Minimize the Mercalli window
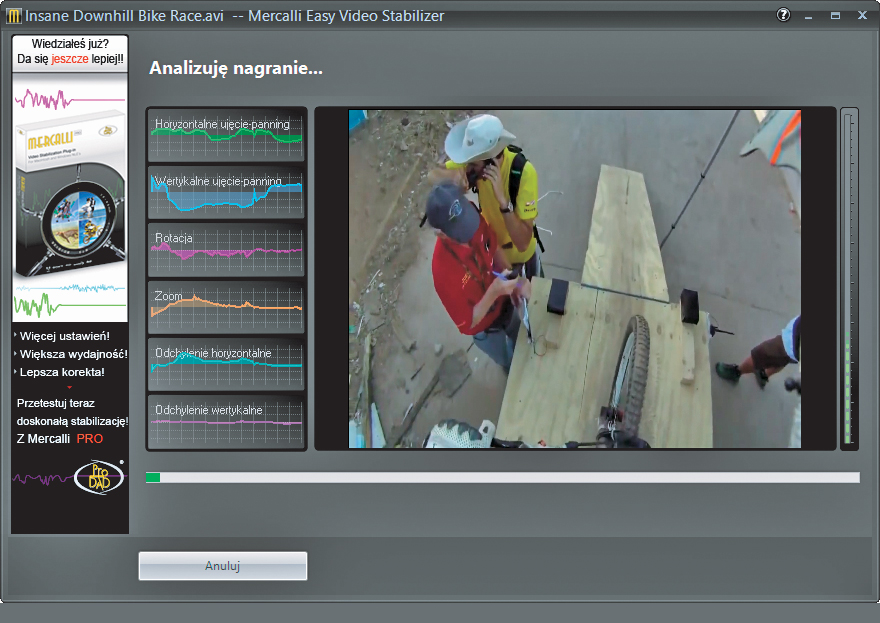 click(x=809, y=16)
